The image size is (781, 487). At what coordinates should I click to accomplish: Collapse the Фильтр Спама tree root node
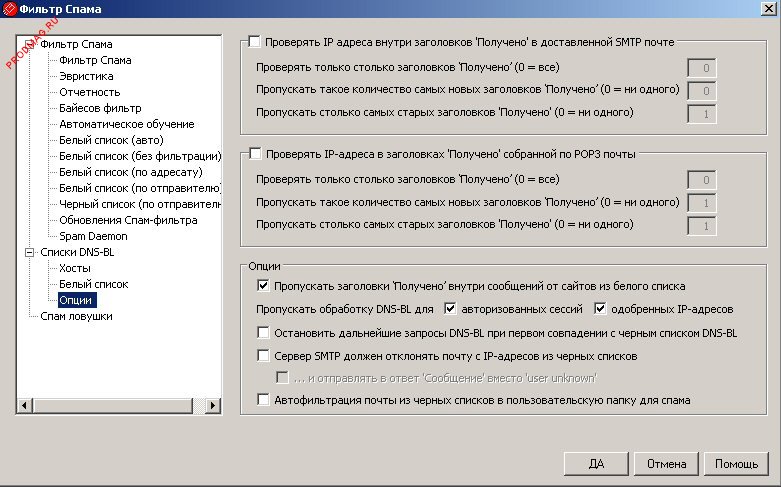[29, 44]
